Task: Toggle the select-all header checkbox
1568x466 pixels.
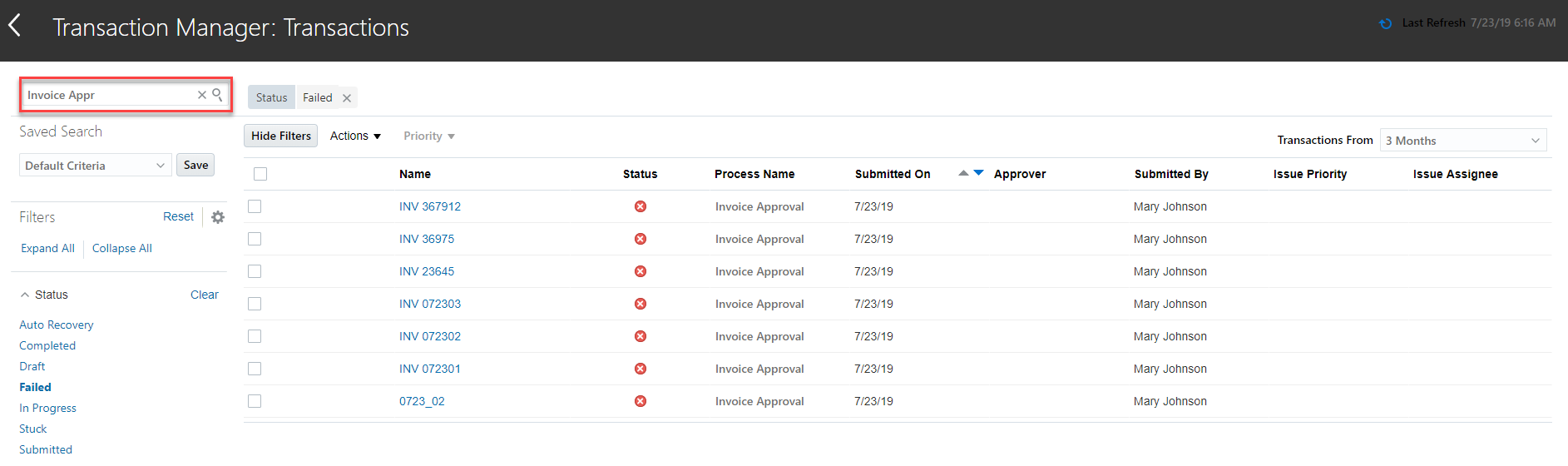Action: click(260, 174)
